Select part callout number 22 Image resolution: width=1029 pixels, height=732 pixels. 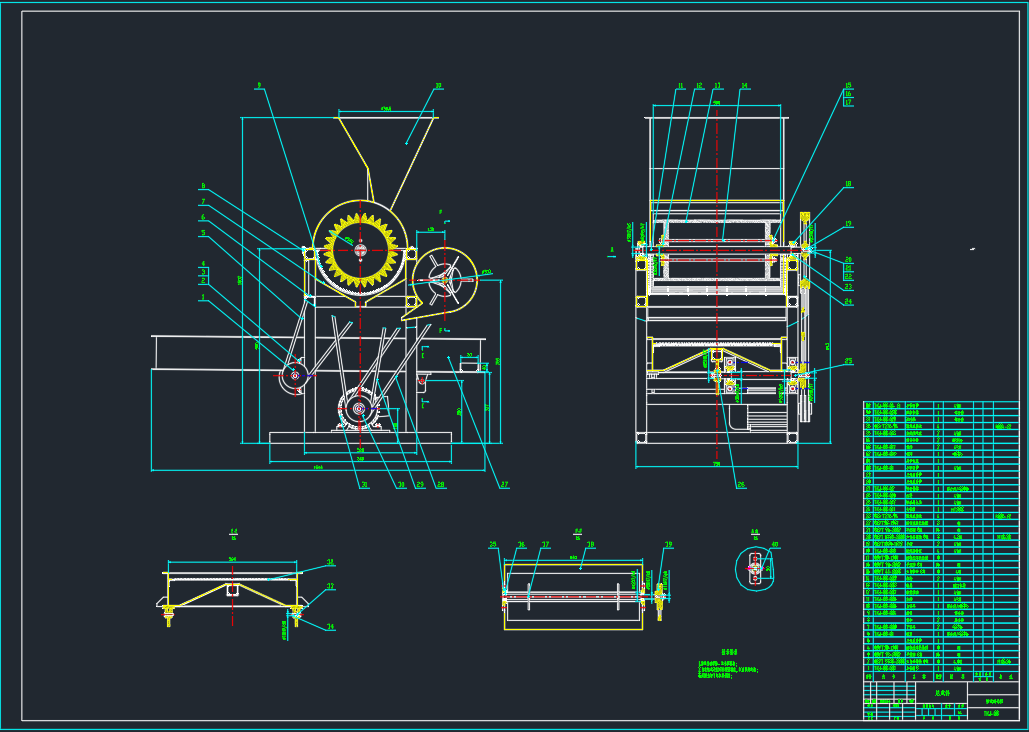tap(849, 276)
